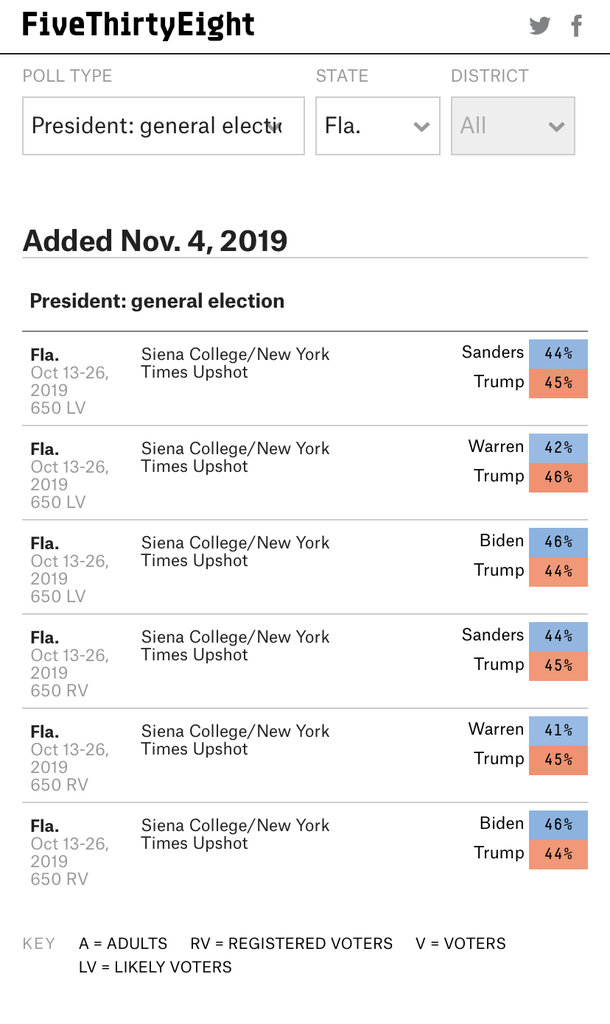
Task: Open the State dropdown showing Fla.
Action: pyautogui.click(x=377, y=126)
